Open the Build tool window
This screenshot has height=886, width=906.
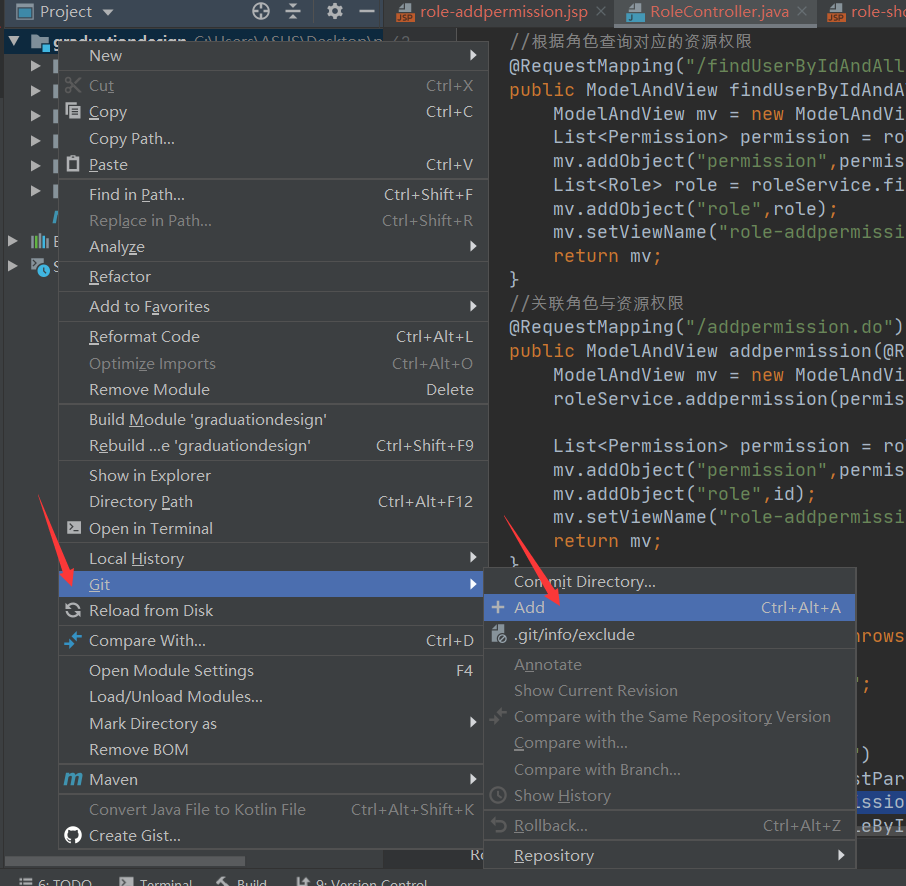pos(242,882)
